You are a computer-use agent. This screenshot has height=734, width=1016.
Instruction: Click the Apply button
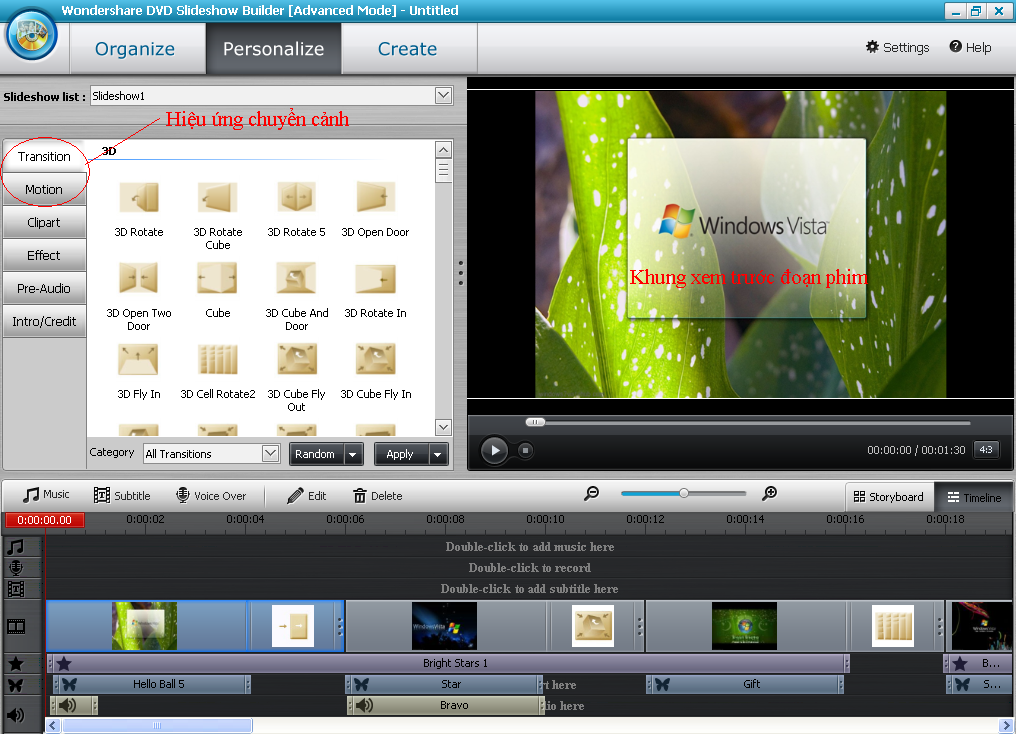pyautogui.click(x=401, y=454)
